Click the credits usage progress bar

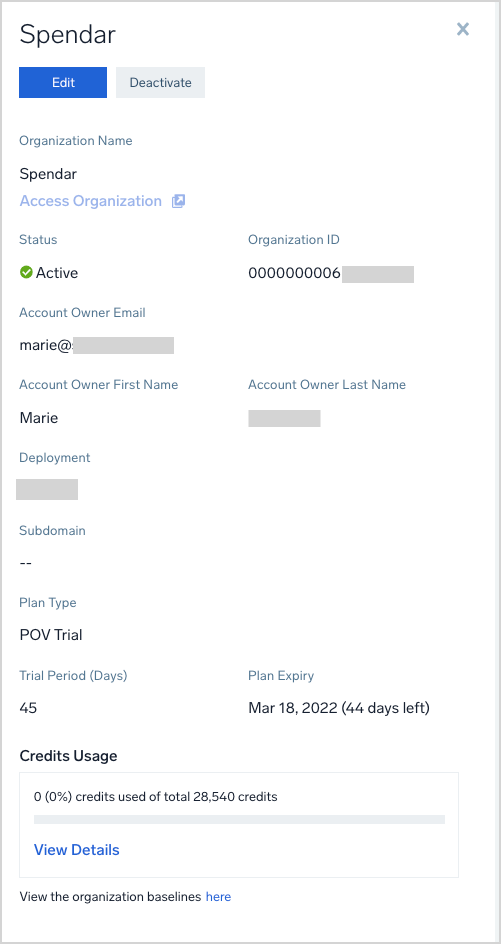point(239,819)
